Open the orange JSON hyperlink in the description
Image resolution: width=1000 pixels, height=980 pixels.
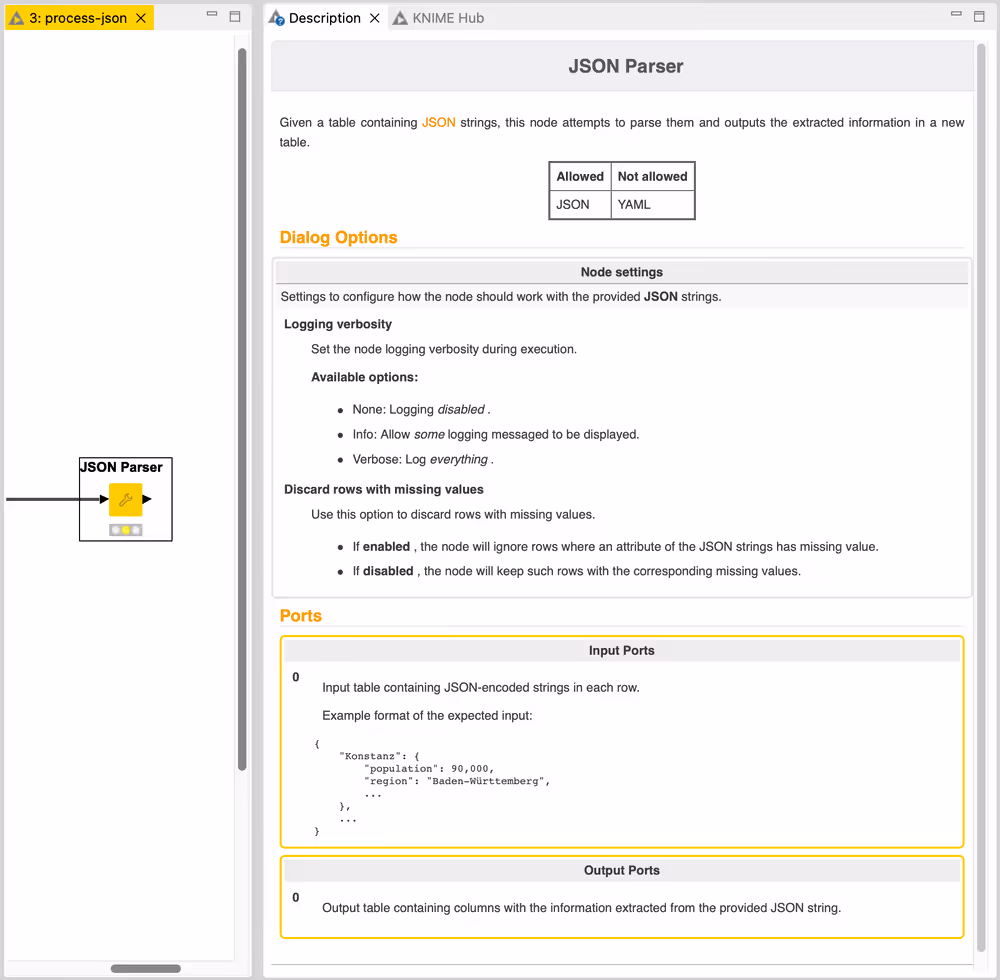coord(438,122)
